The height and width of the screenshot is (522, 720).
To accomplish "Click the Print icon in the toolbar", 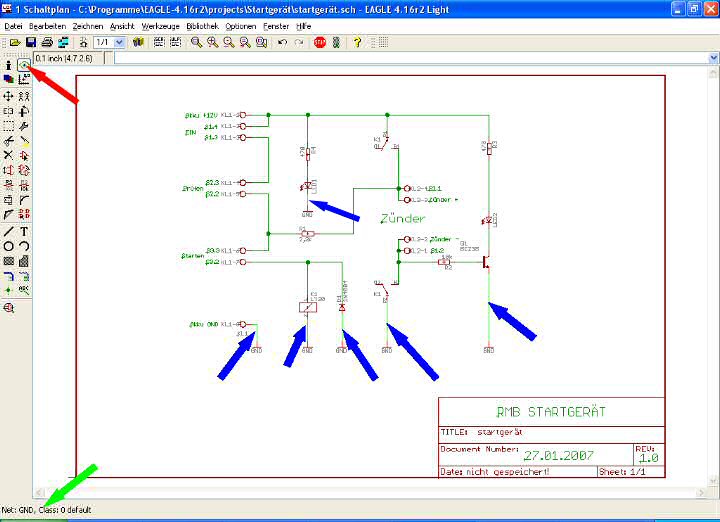I will coord(47,43).
